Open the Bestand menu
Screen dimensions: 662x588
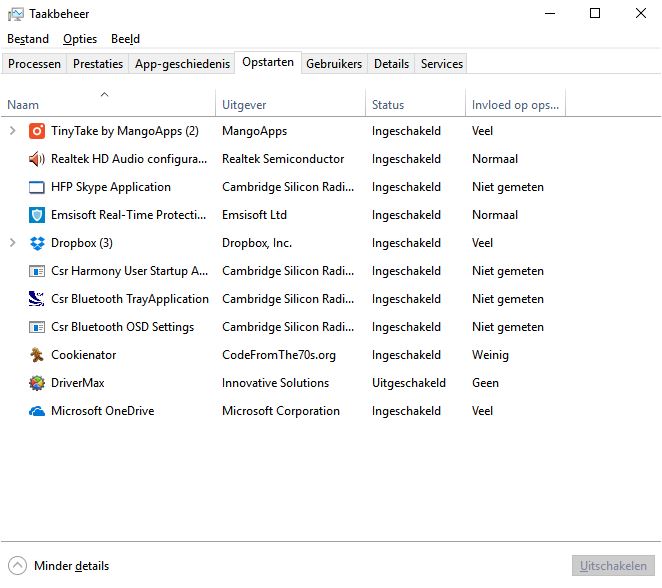click(x=28, y=39)
